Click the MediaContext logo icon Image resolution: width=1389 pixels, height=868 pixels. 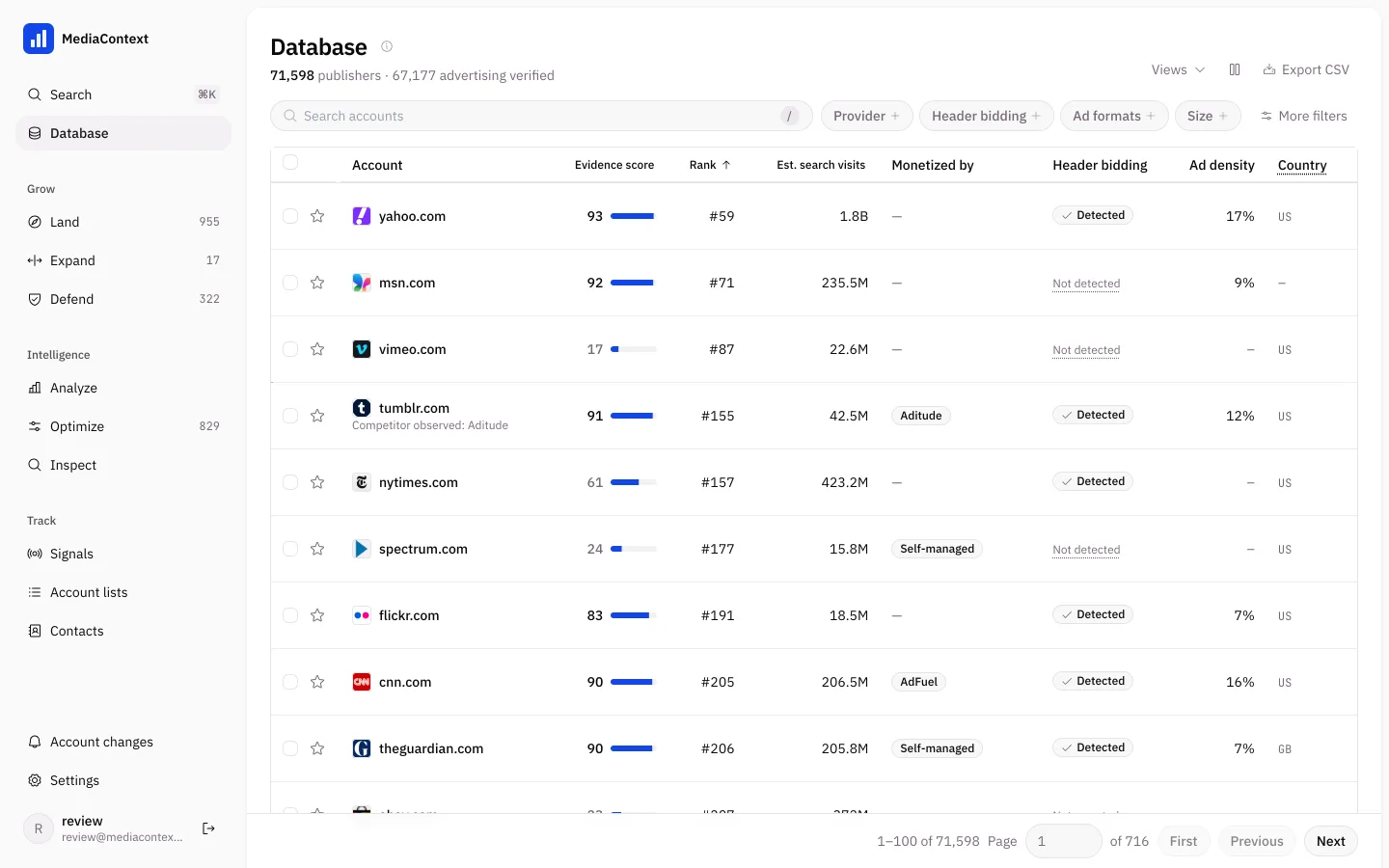39,39
